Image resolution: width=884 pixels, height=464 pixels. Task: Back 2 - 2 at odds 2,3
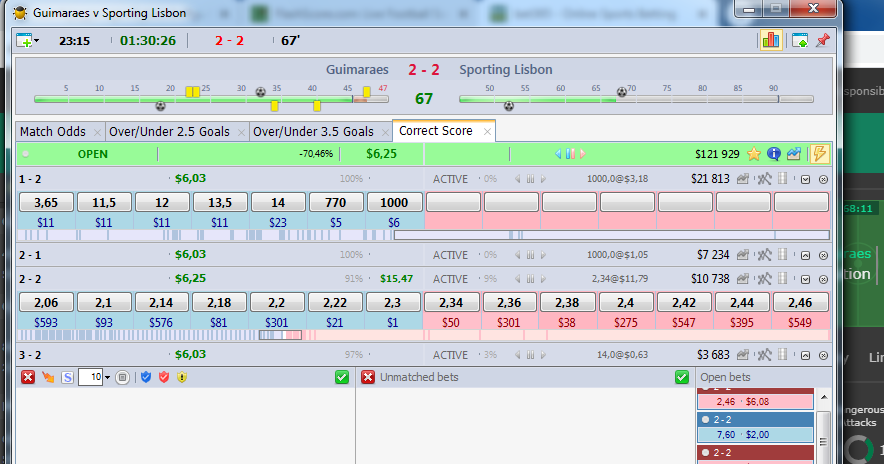click(393, 302)
